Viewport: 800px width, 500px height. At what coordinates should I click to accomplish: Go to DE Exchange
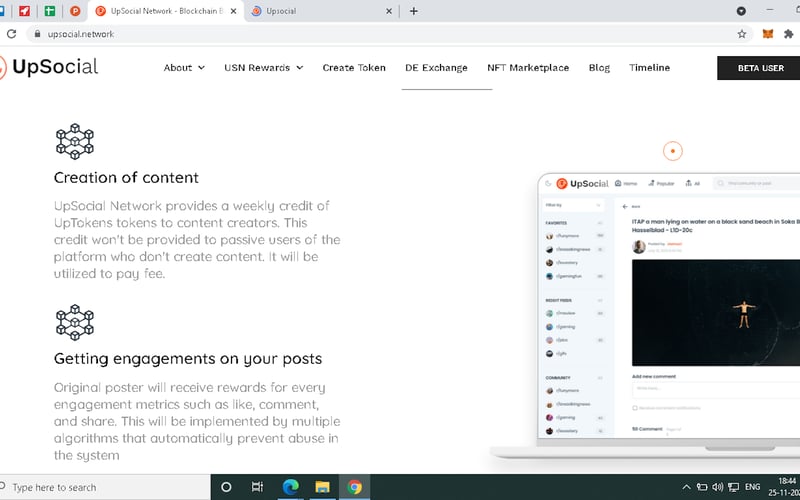[436, 68]
